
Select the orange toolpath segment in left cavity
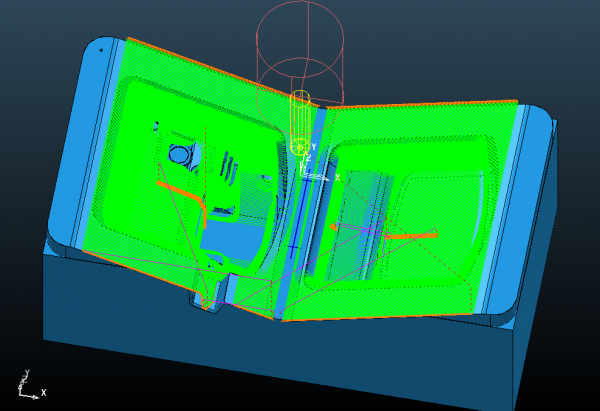[183, 204]
